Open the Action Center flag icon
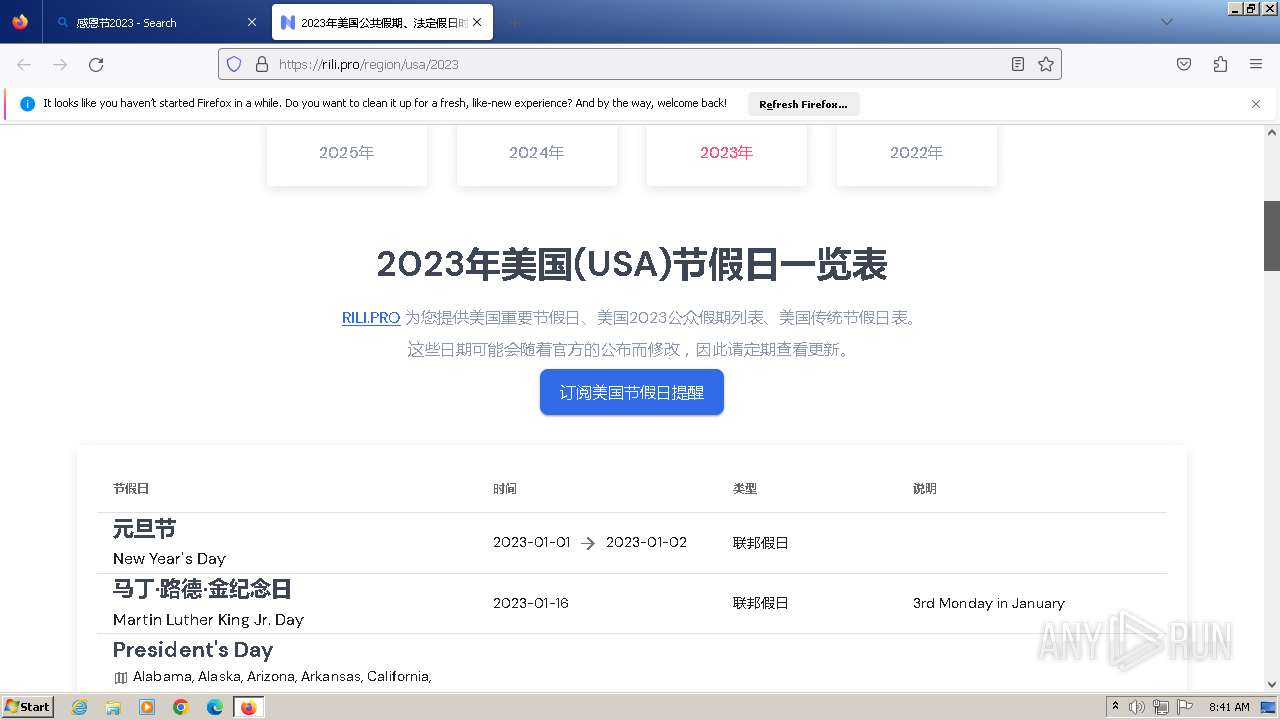Image resolution: width=1280 pixels, height=720 pixels. [1185, 707]
